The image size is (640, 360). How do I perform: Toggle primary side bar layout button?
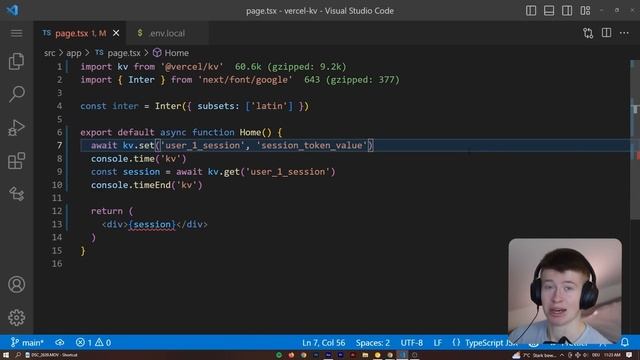pos(531,11)
